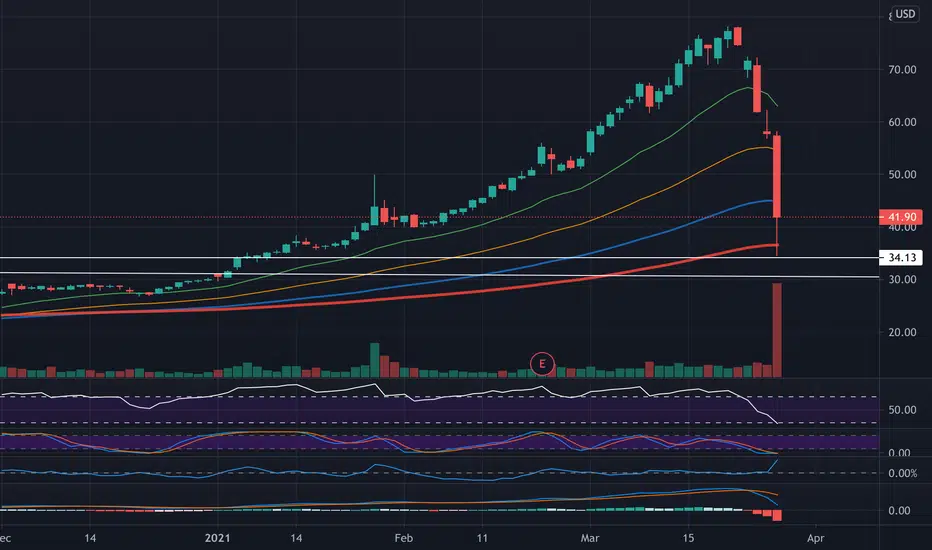The height and width of the screenshot is (550, 932).
Task: Click the tallest red volume bar
Action: click(777, 330)
